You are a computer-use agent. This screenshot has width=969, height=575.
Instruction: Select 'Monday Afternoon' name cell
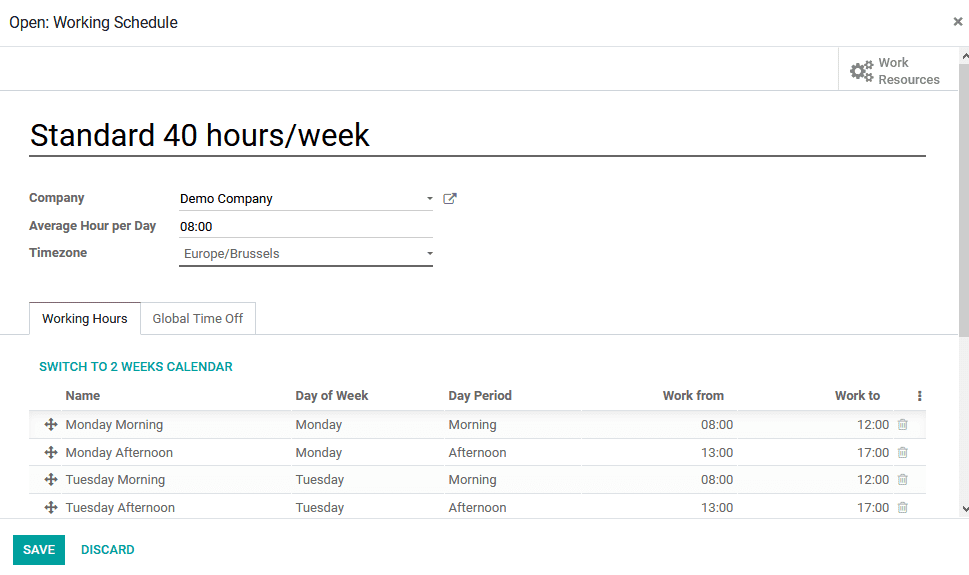(119, 453)
